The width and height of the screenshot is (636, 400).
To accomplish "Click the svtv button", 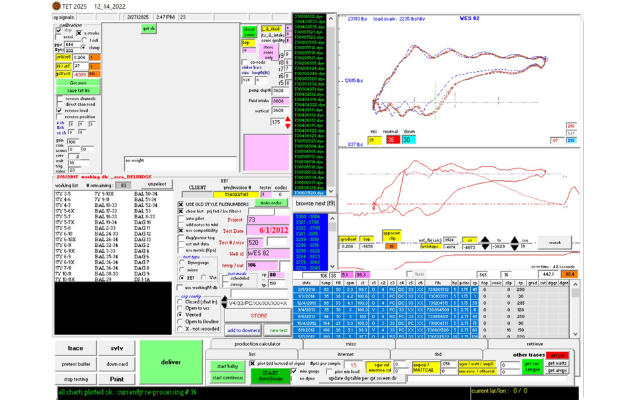I will pyautogui.click(x=117, y=348).
